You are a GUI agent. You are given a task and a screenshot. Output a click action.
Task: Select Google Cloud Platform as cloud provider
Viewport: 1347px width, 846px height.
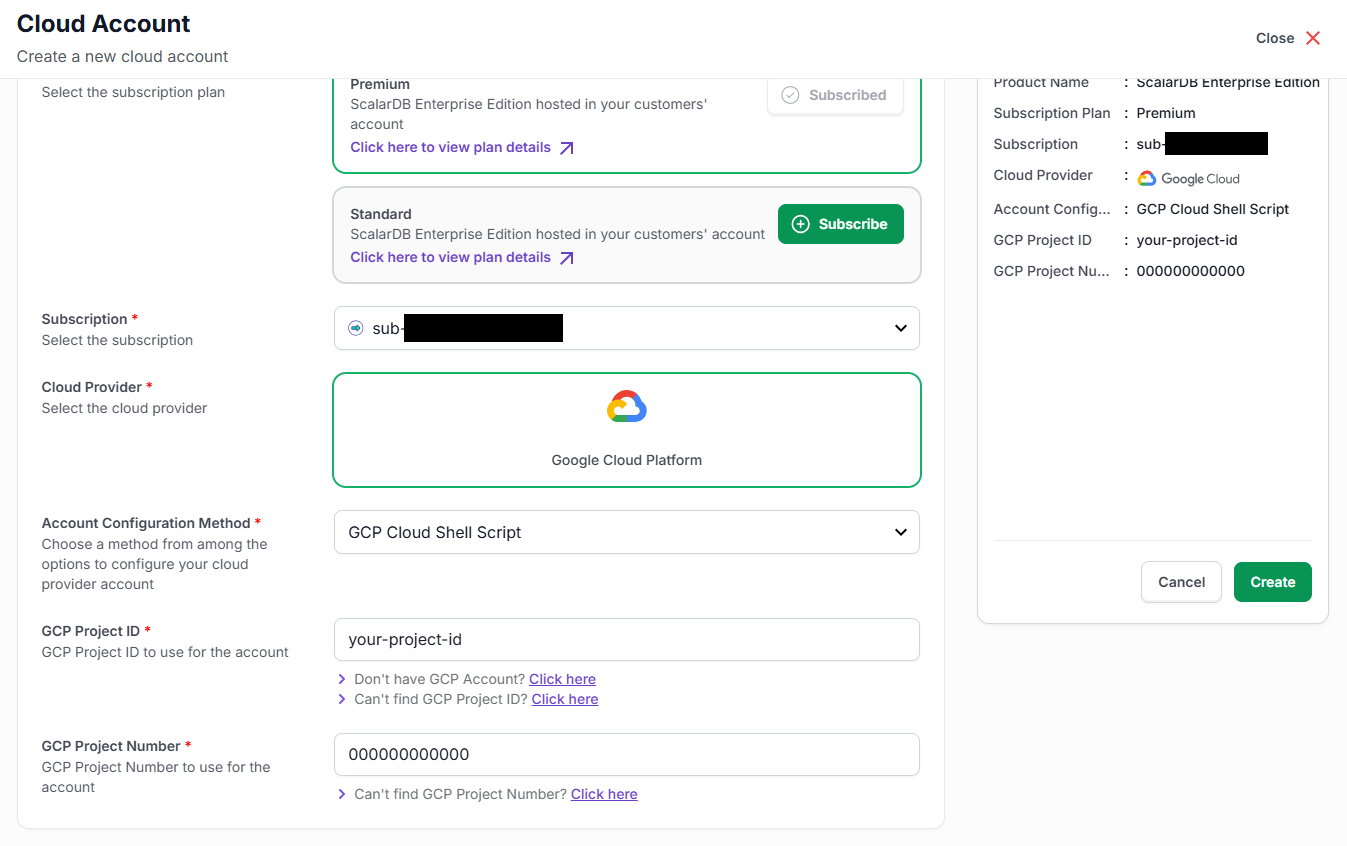coord(626,430)
